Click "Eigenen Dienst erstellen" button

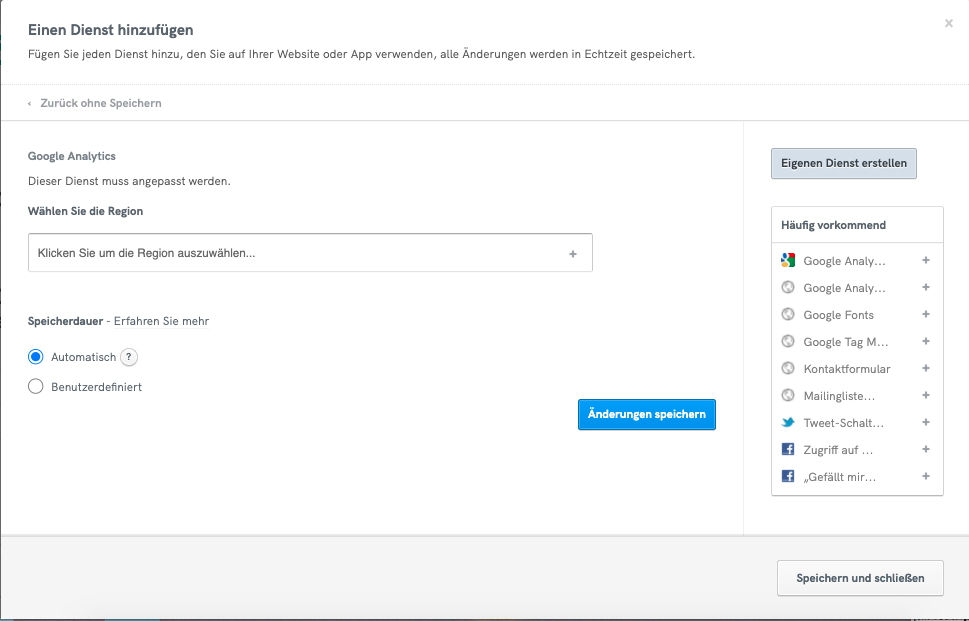843,163
